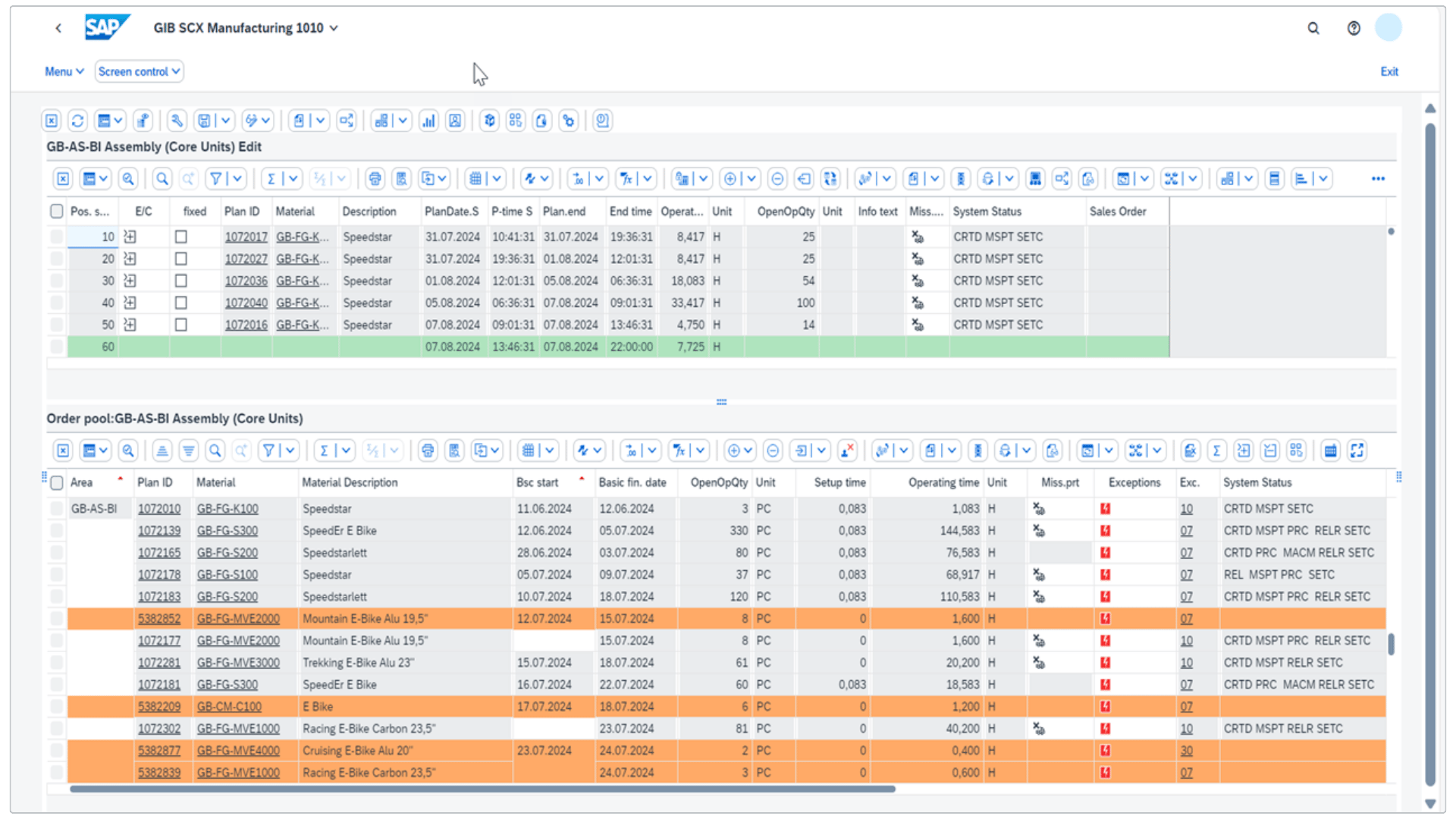Check the fixed checkbox for plan 1072017
This screenshot has width=1456, height=819.
click(180, 236)
